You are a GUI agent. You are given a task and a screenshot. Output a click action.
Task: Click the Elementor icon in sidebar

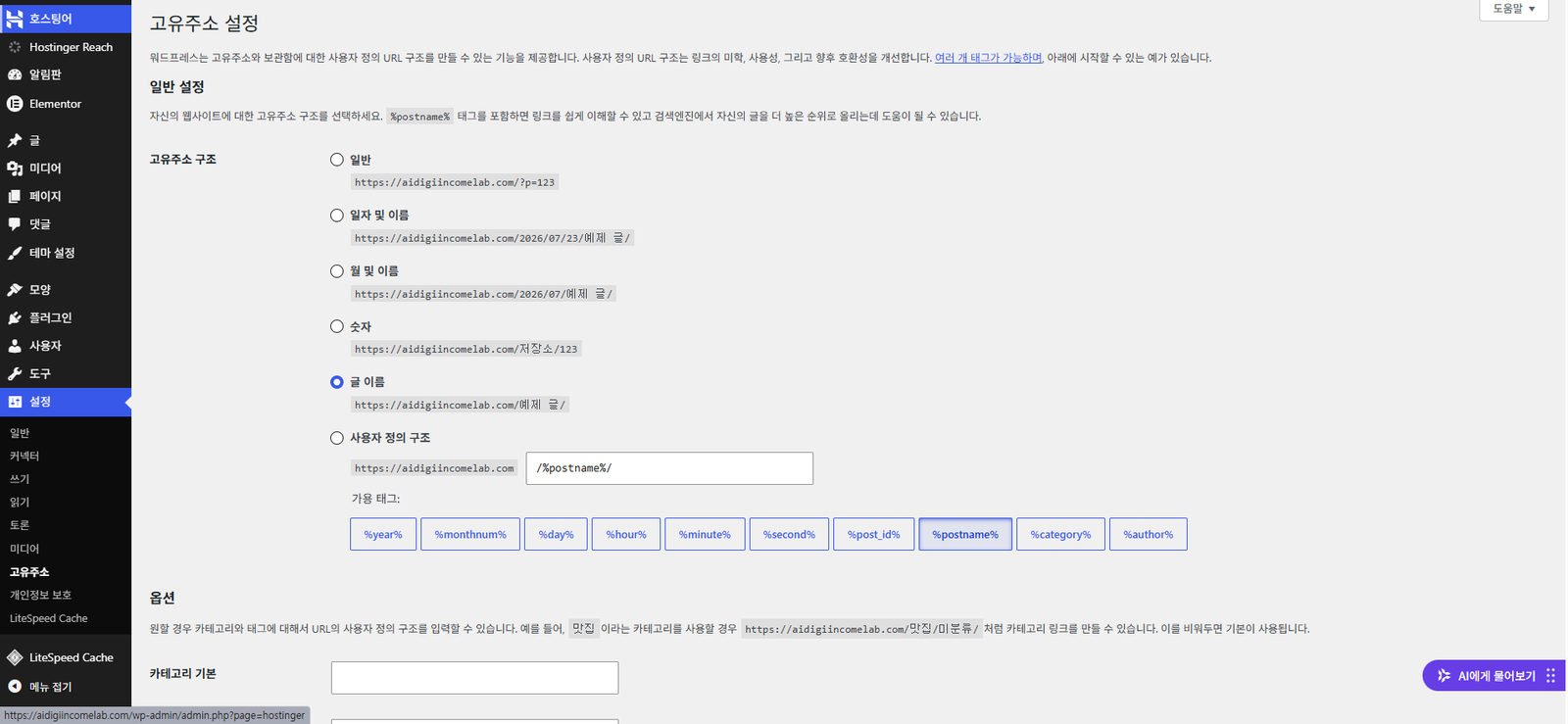[15, 104]
